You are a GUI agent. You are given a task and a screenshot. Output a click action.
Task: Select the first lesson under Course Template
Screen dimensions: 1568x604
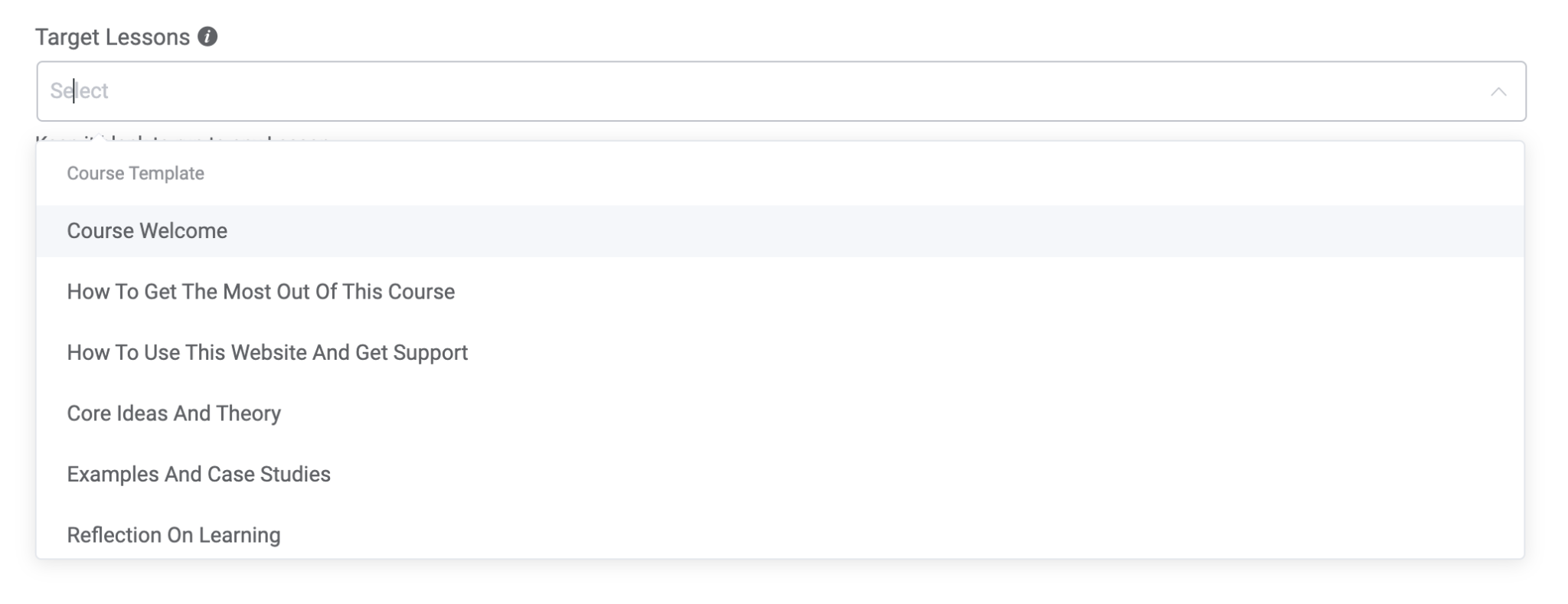click(x=147, y=230)
